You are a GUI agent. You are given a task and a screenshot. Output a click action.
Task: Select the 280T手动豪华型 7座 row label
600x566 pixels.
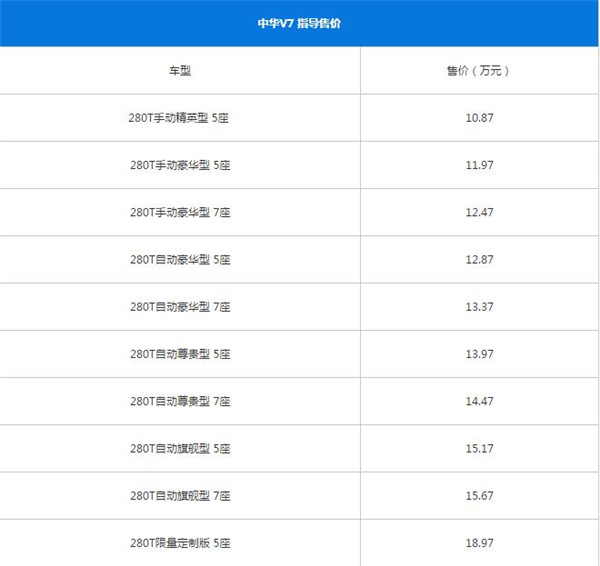[x=180, y=212]
